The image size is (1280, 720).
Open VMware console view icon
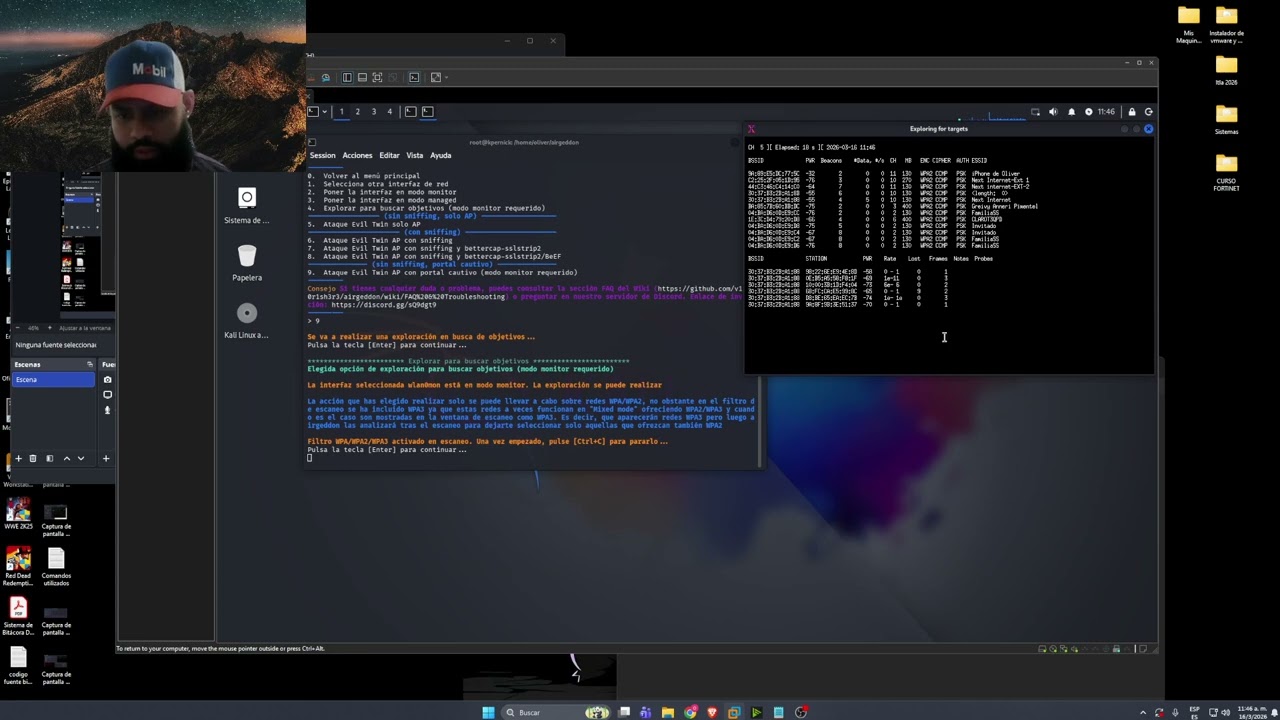pyautogui.click(x=414, y=77)
